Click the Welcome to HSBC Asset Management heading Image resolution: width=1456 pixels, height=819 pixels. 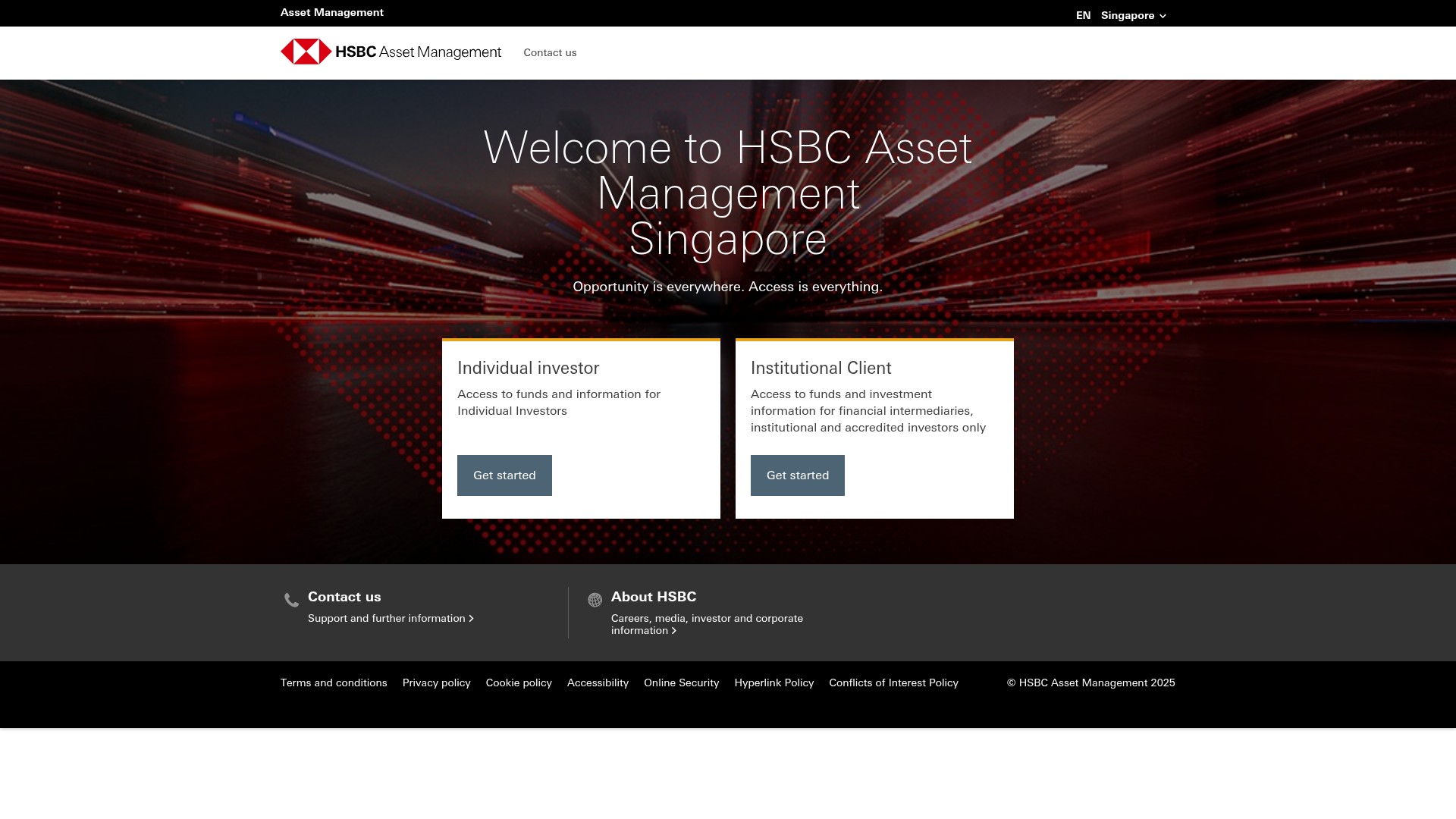coord(728,193)
